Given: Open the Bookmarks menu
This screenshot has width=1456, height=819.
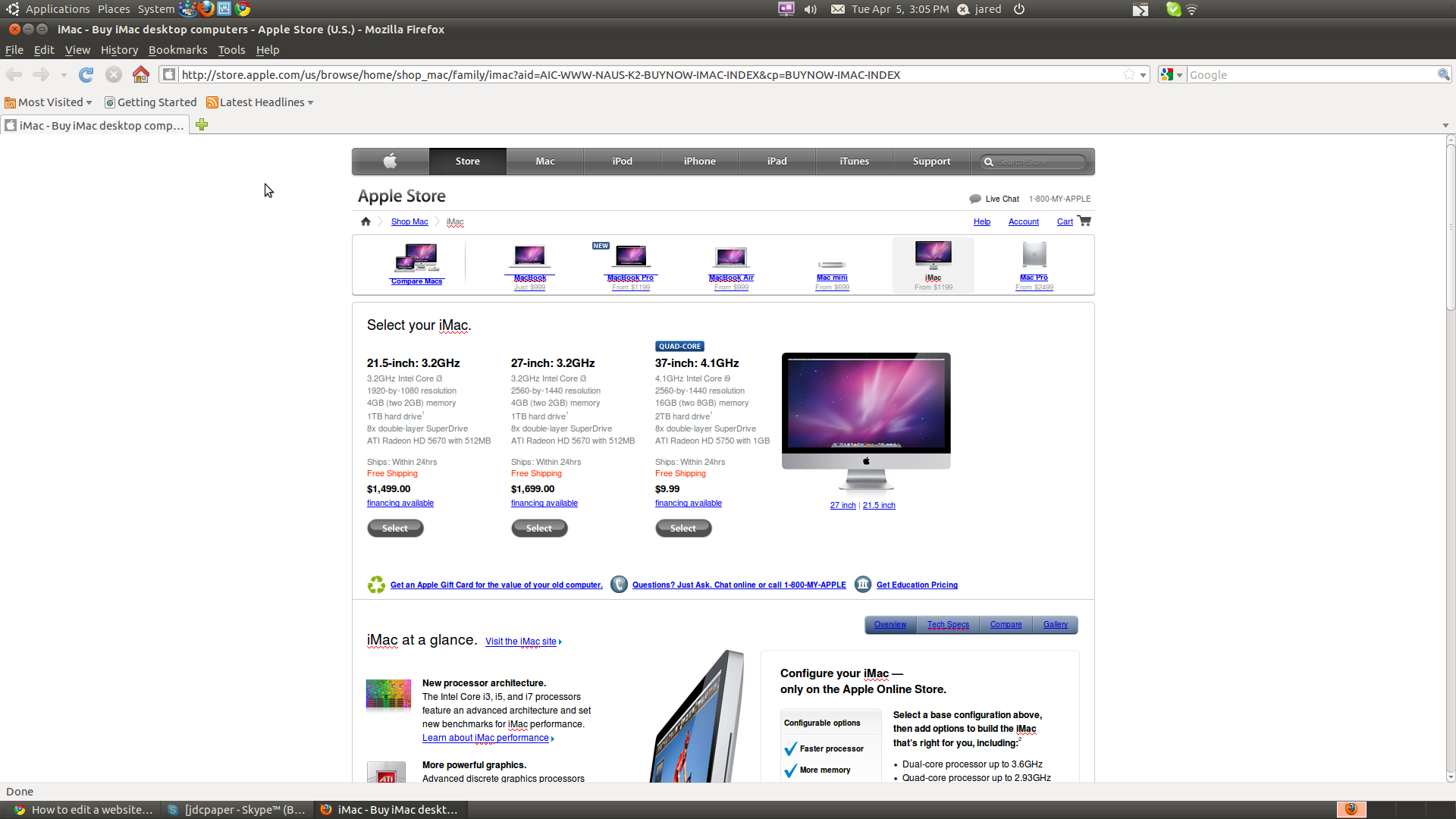Looking at the screenshot, I should [x=177, y=50].
